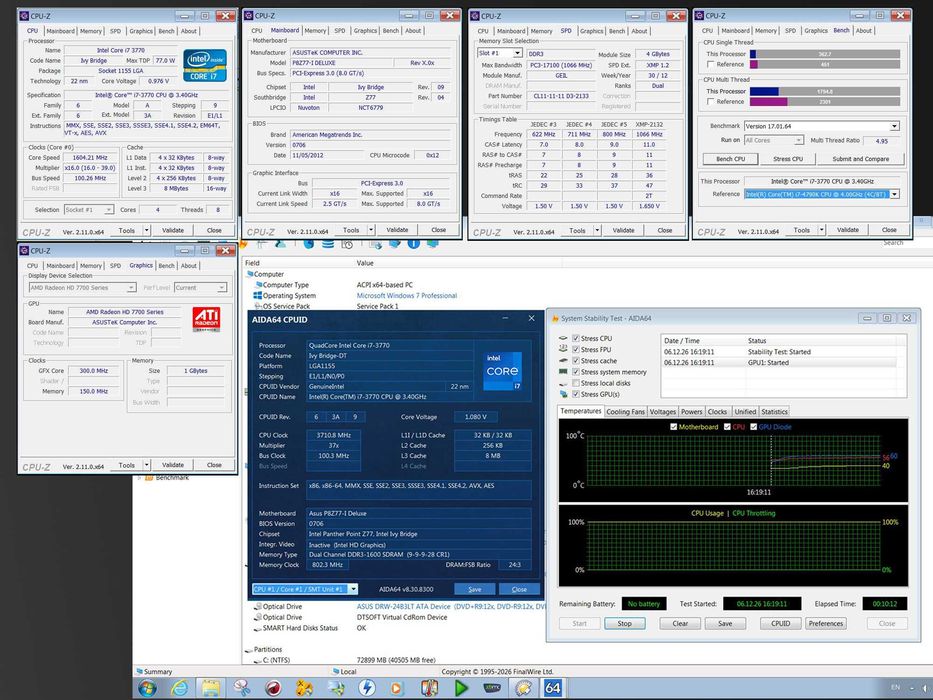Open the green play arrow taskbar icon

[461, 689]
